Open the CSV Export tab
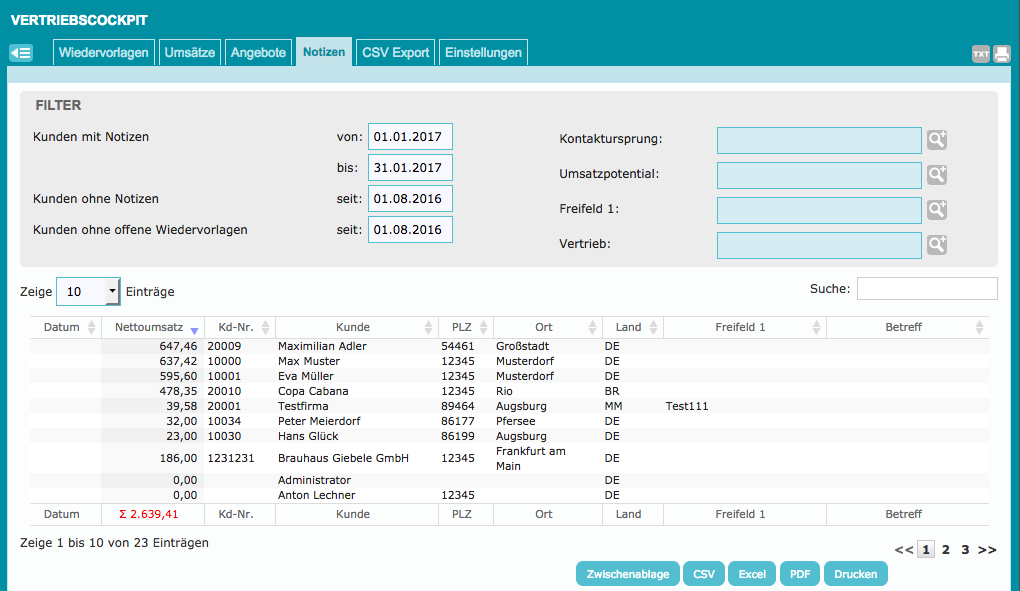 click(x=395, y=53)
